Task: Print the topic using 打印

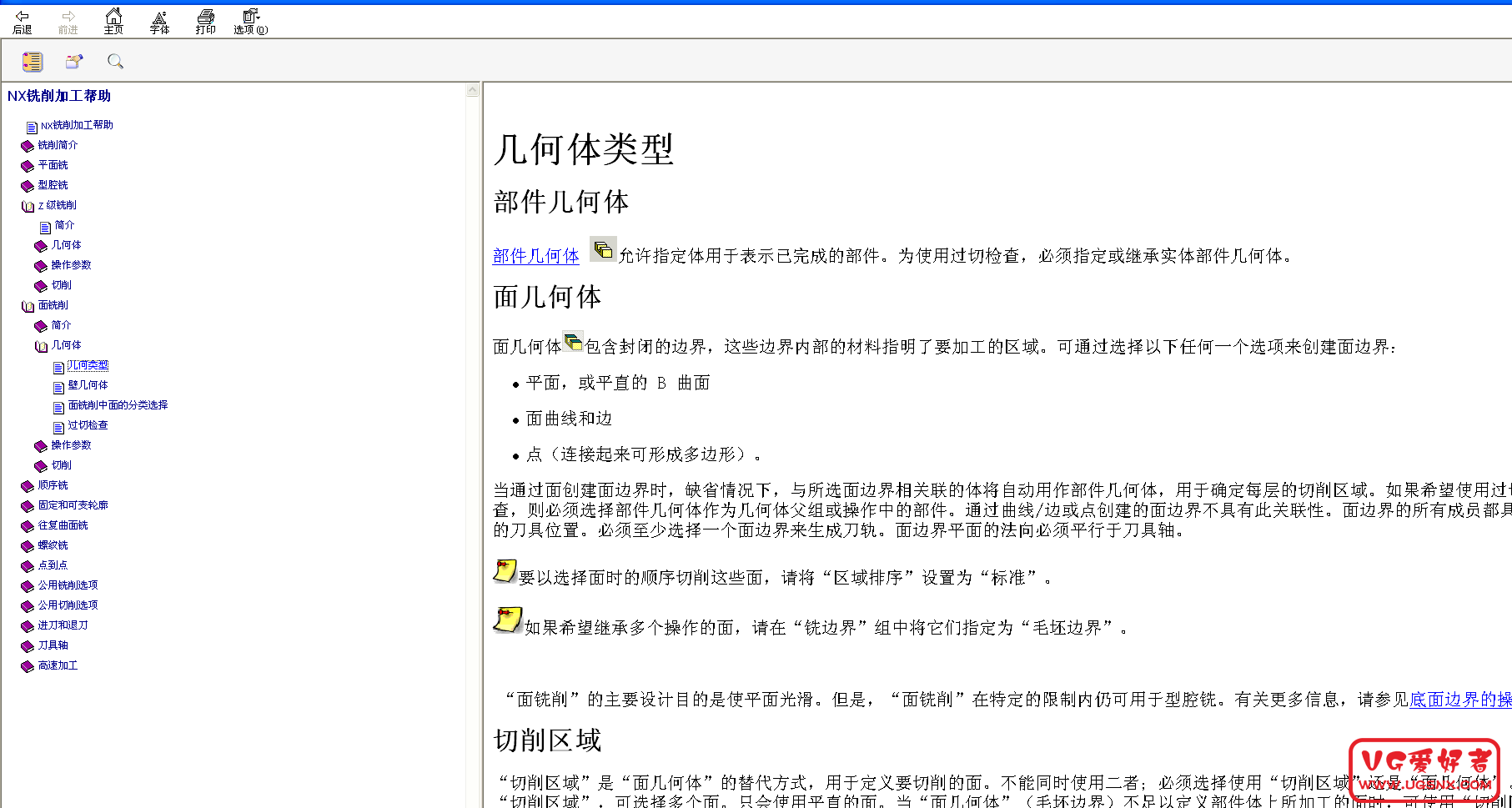Action: (x=206, y=22)
